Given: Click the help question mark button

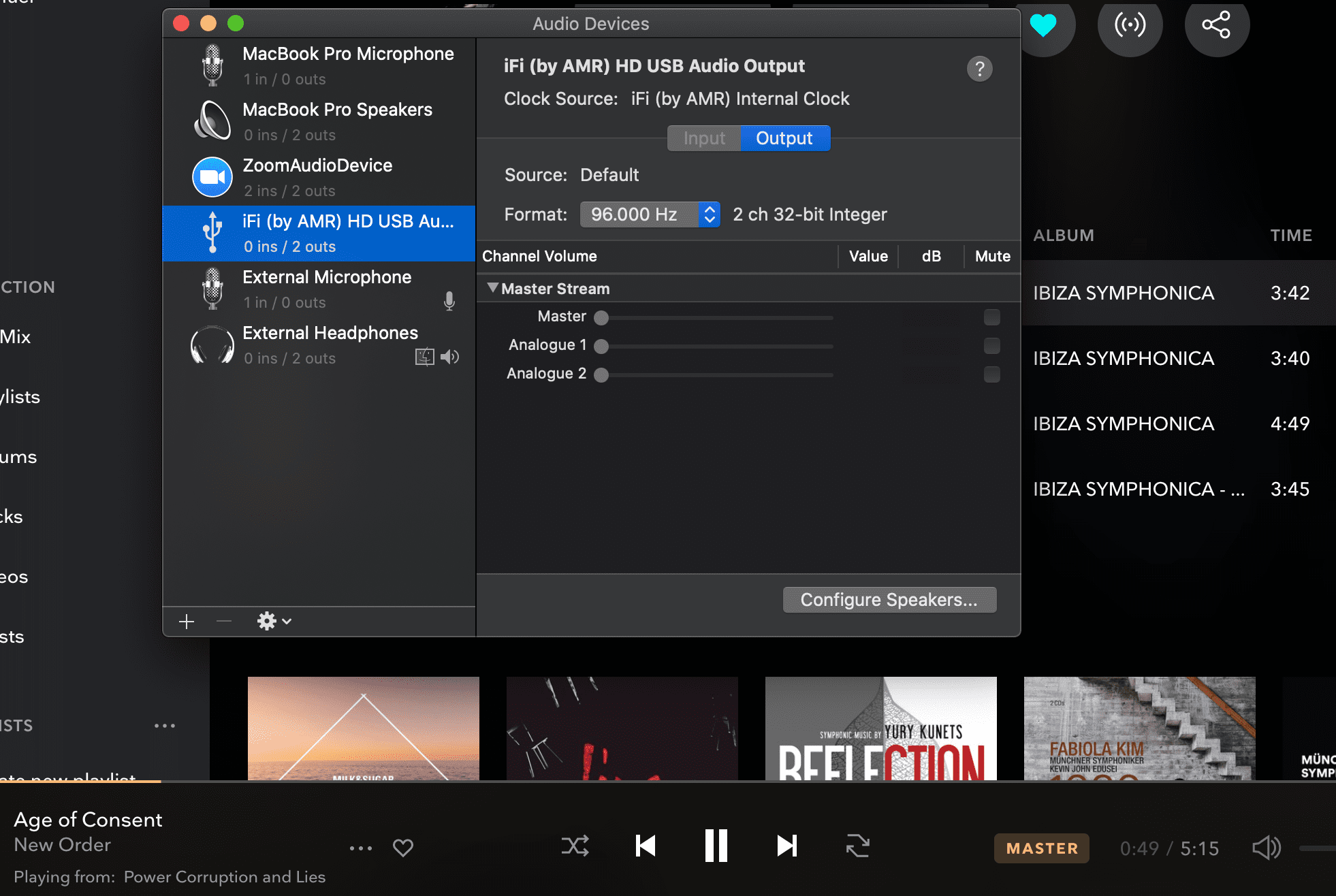Looking at the screenshot, I should tap(980, 69).
